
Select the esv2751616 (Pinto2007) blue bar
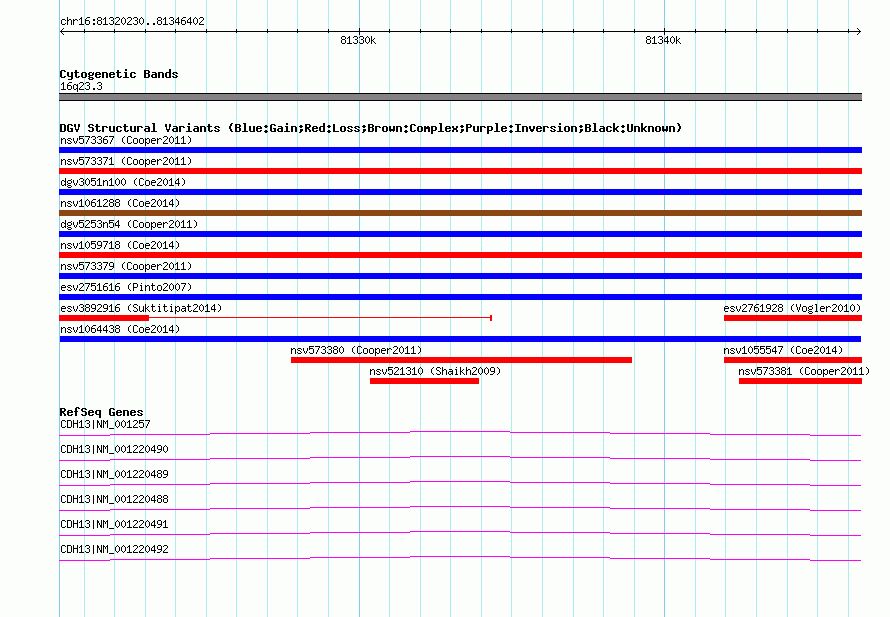click(460, 297)
